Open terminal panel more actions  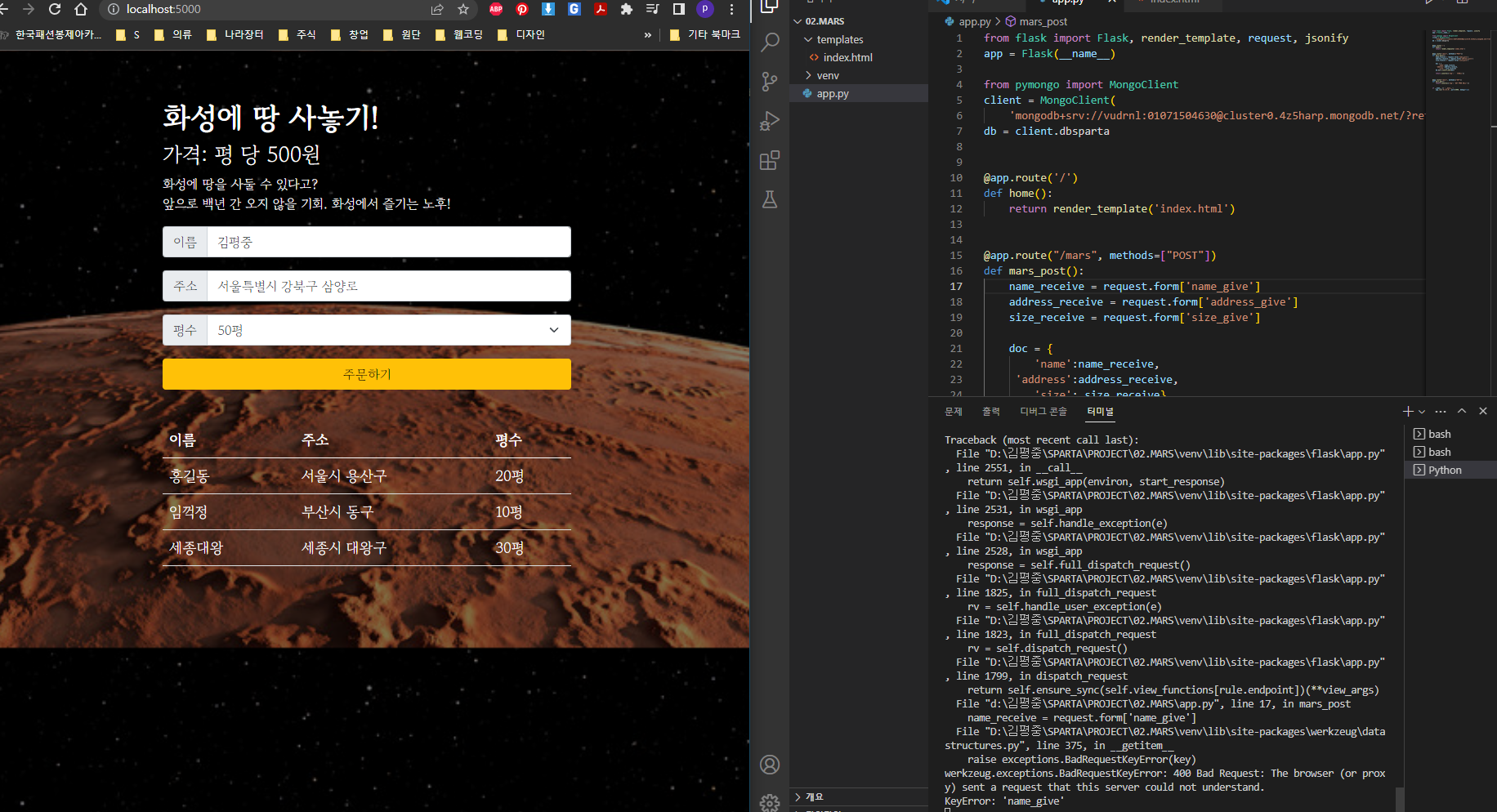point(1441,411)
